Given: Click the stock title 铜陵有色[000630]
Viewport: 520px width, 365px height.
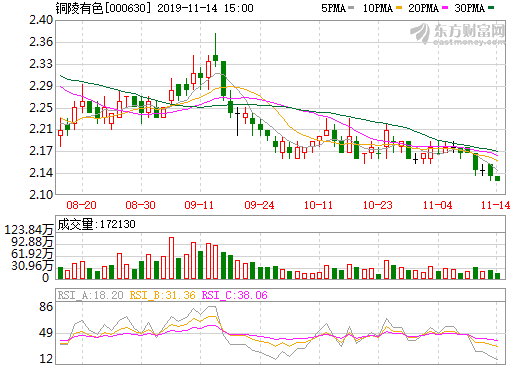Looking at the screenshot, I should coord(103,8).
